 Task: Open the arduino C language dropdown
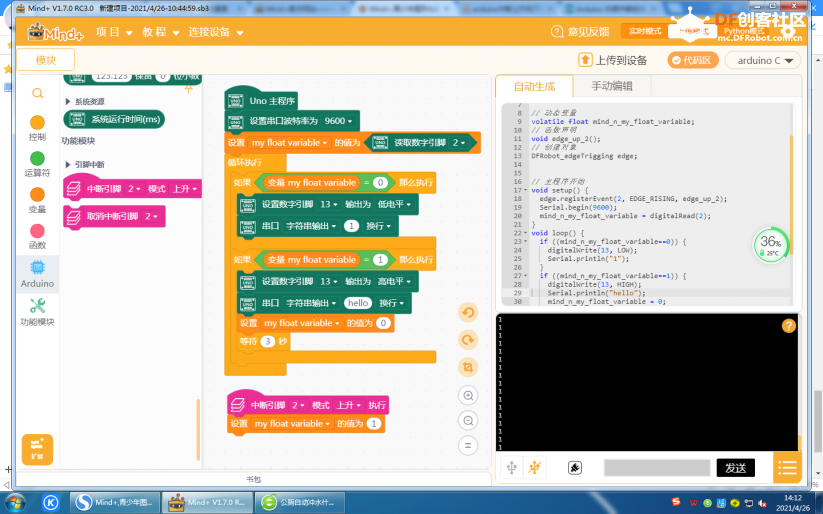(763, 60)
